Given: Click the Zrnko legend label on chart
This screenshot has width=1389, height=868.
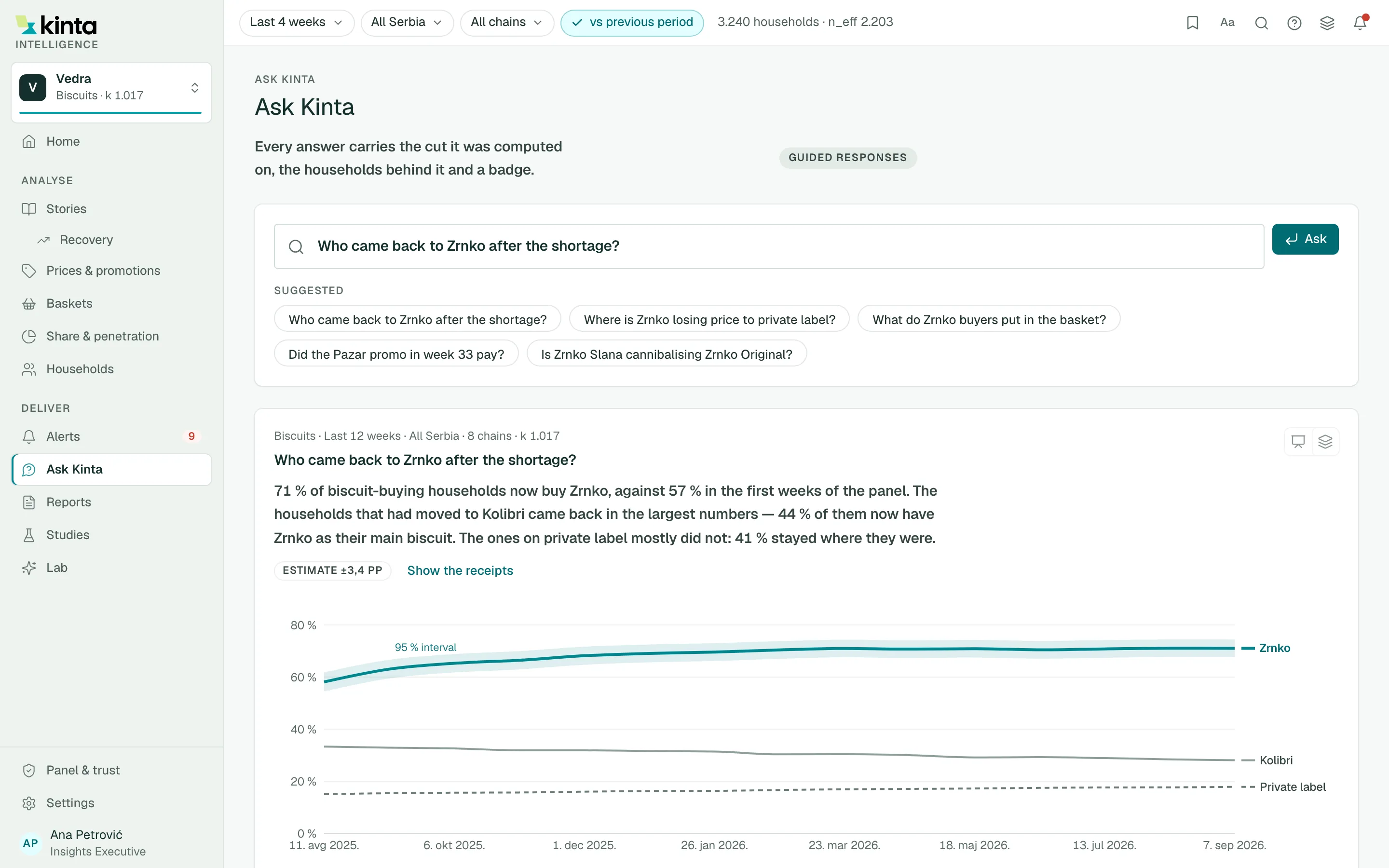Looking at the screenshot, I should [1274, 648].
